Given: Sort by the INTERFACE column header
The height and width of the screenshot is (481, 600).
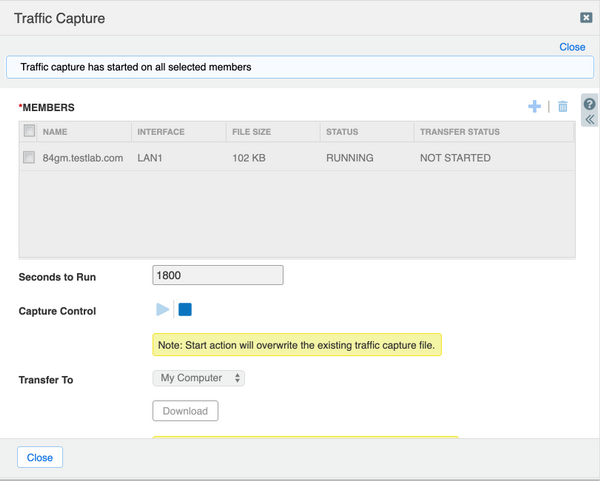Looking at the screenshot, I should (179, 132).
